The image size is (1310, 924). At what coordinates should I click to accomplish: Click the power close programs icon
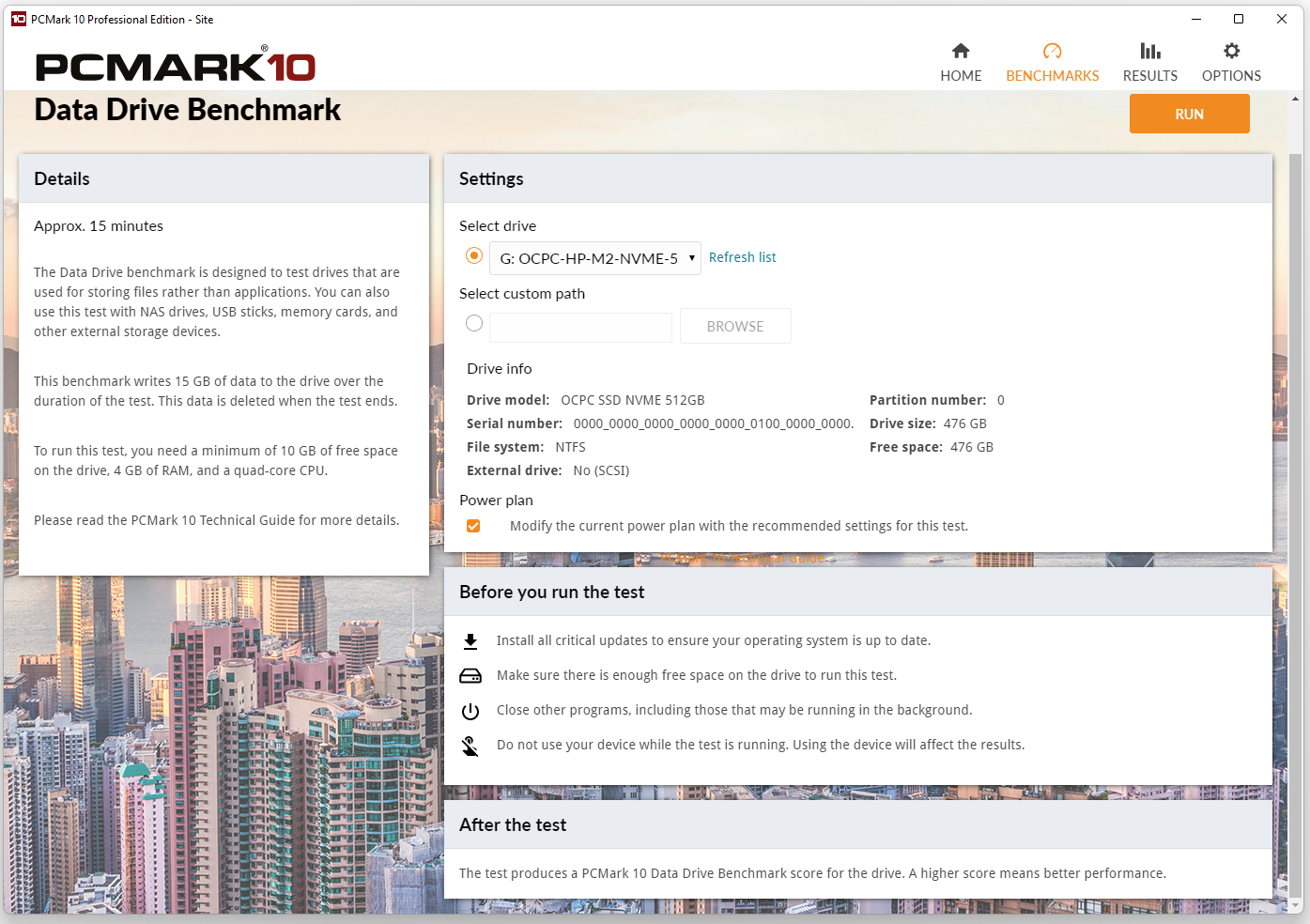[x=470, y=711]
